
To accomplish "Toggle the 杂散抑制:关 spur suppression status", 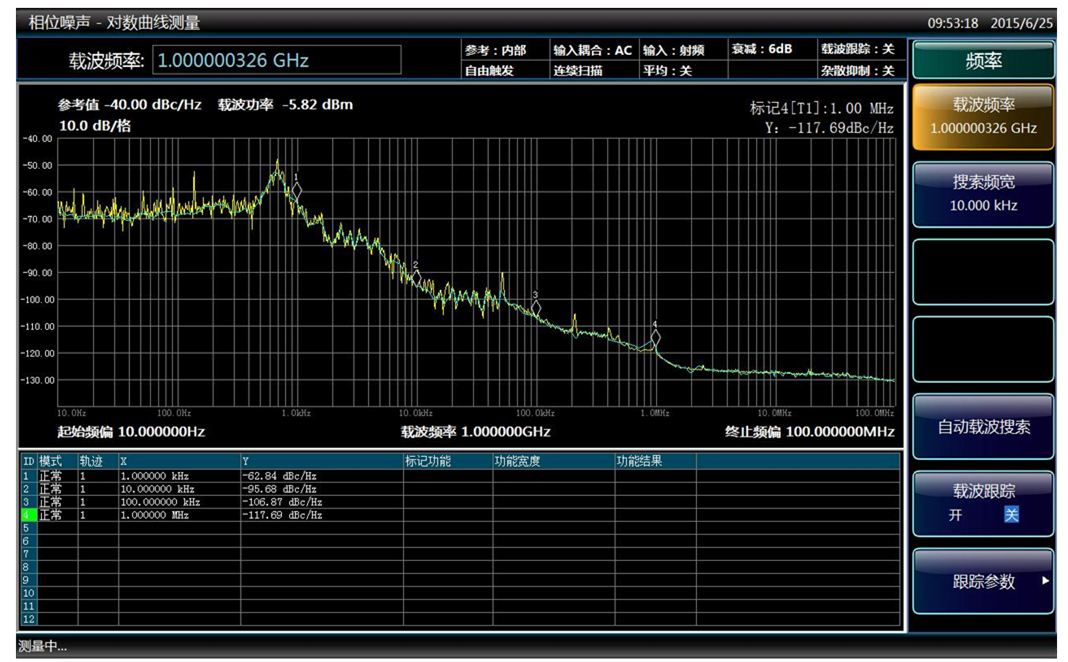I will (x=857, y=71).
